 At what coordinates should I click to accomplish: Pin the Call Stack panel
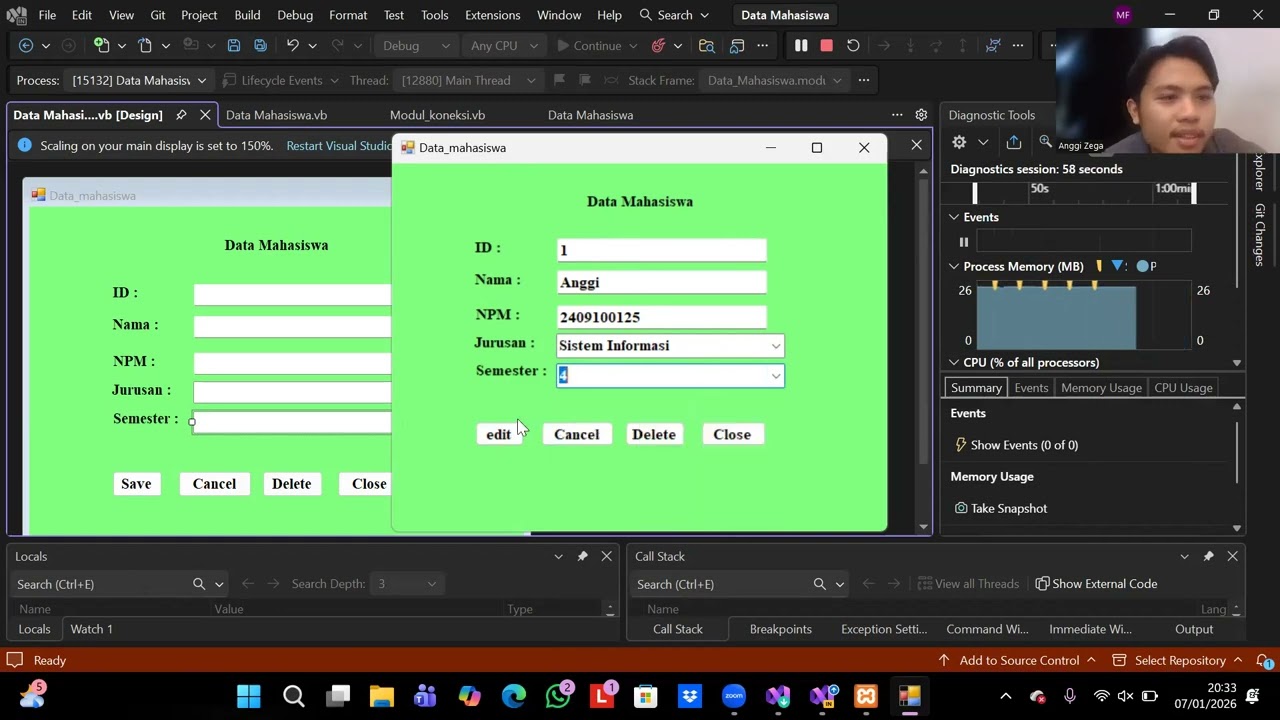pos(1208,556)
